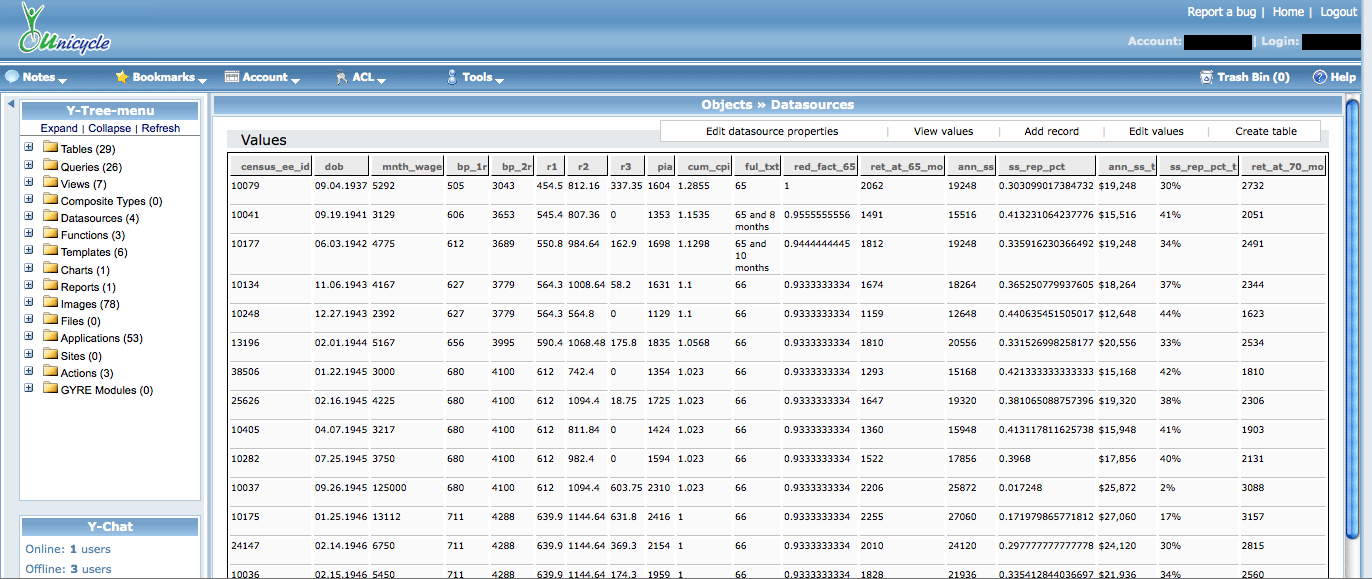This screenshot has width=1372, height=579.
Task: Click the Logout link
Action: tap(1338, 12)
